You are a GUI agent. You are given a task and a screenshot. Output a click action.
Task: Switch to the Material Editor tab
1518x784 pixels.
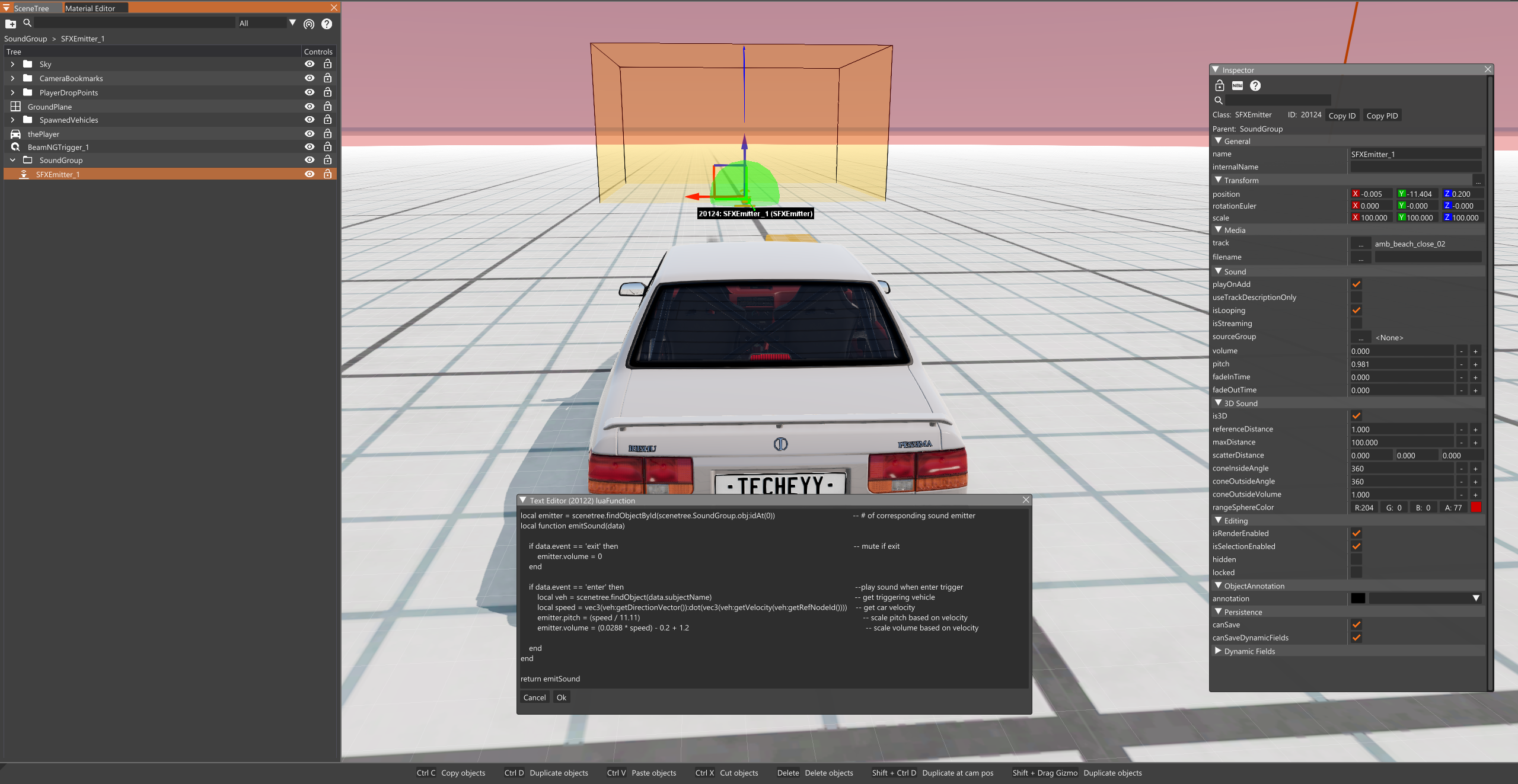(x=90, y=8)
